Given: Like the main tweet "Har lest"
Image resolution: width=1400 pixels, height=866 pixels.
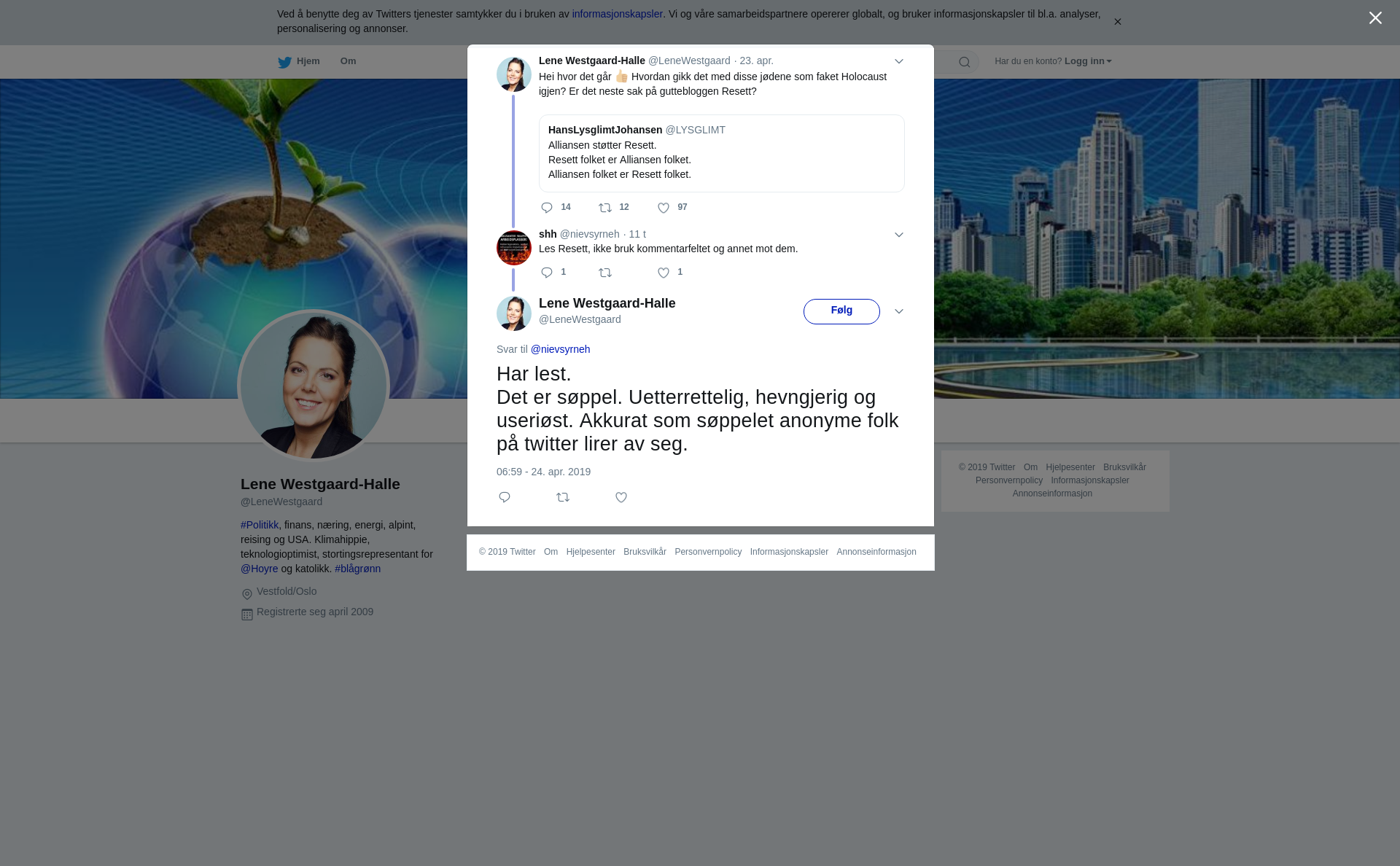Looking at the screenshot, I should [x=621, y=497].
